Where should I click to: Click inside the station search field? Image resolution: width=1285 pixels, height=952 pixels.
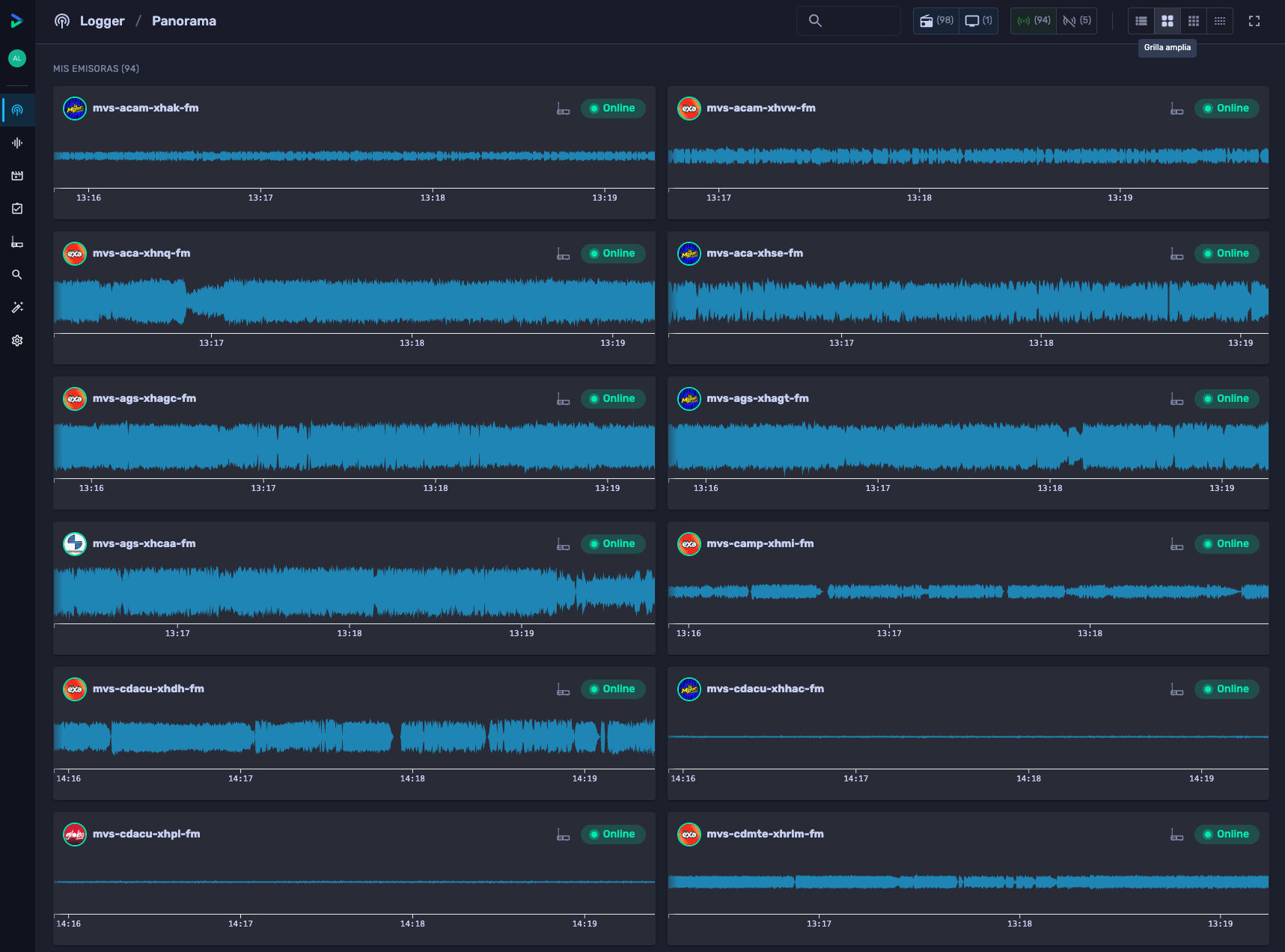coord(849,21)
